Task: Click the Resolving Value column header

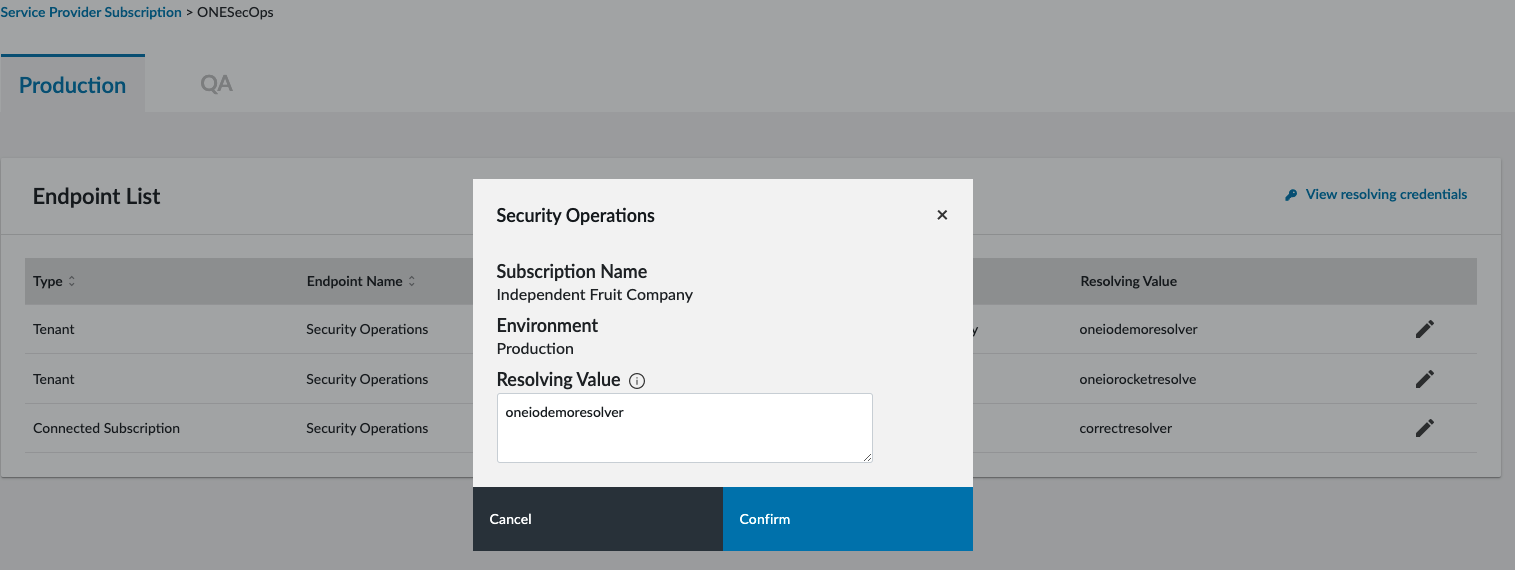Action: pyautogui.click(x=1128, y=281)
